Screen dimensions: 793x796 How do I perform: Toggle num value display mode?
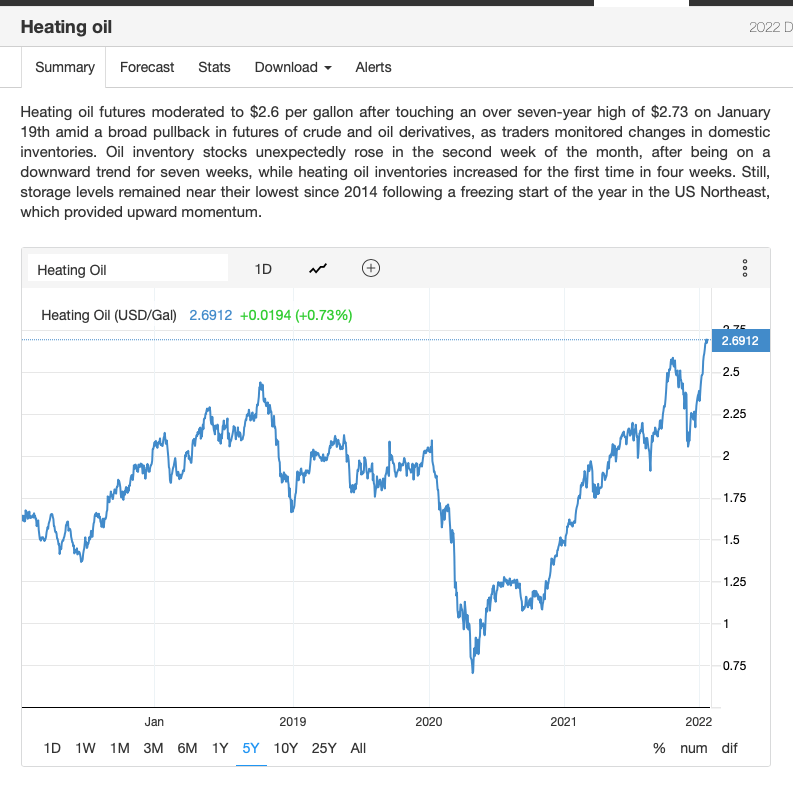(x=693, y=748)
